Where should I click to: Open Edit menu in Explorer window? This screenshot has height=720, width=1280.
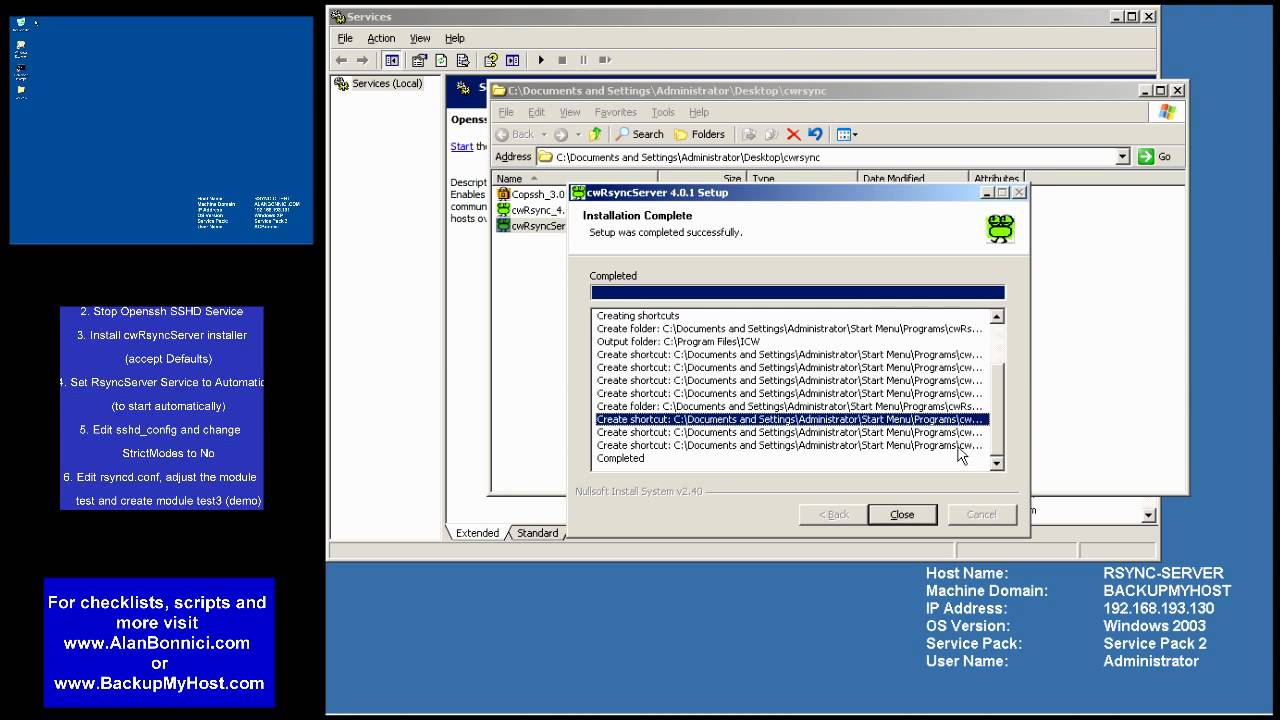click(x=537, y=112)
